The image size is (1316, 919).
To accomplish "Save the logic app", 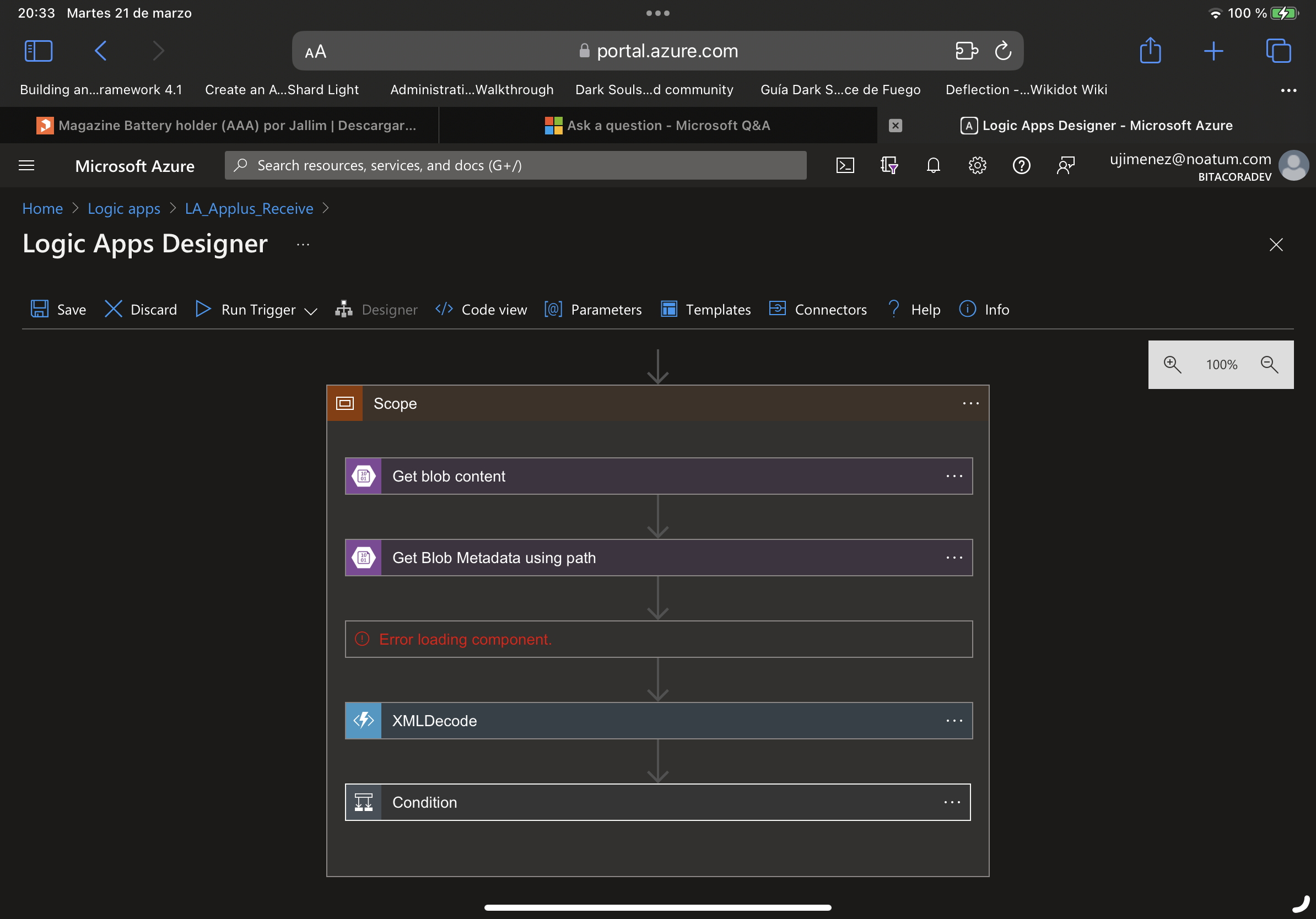I will point(58,310).
